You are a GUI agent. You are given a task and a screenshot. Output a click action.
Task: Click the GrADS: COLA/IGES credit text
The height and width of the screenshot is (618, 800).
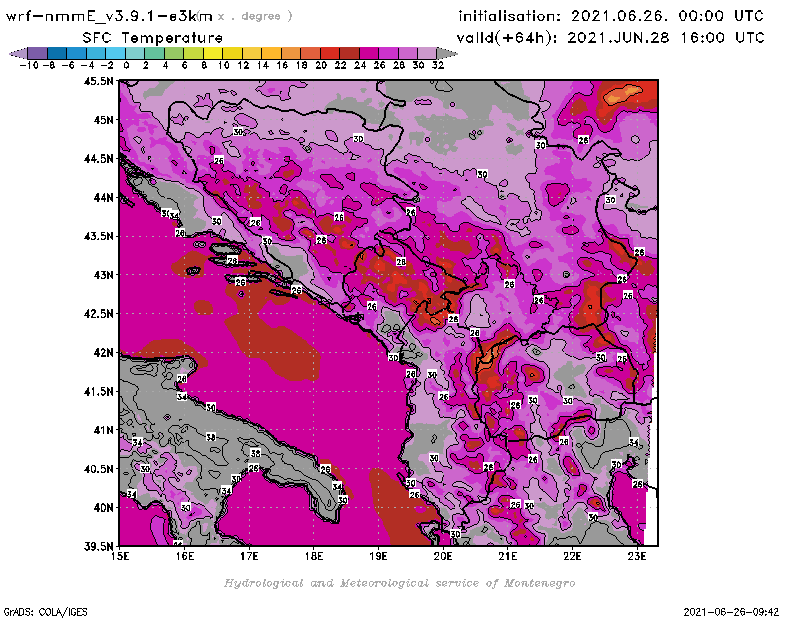46,612
